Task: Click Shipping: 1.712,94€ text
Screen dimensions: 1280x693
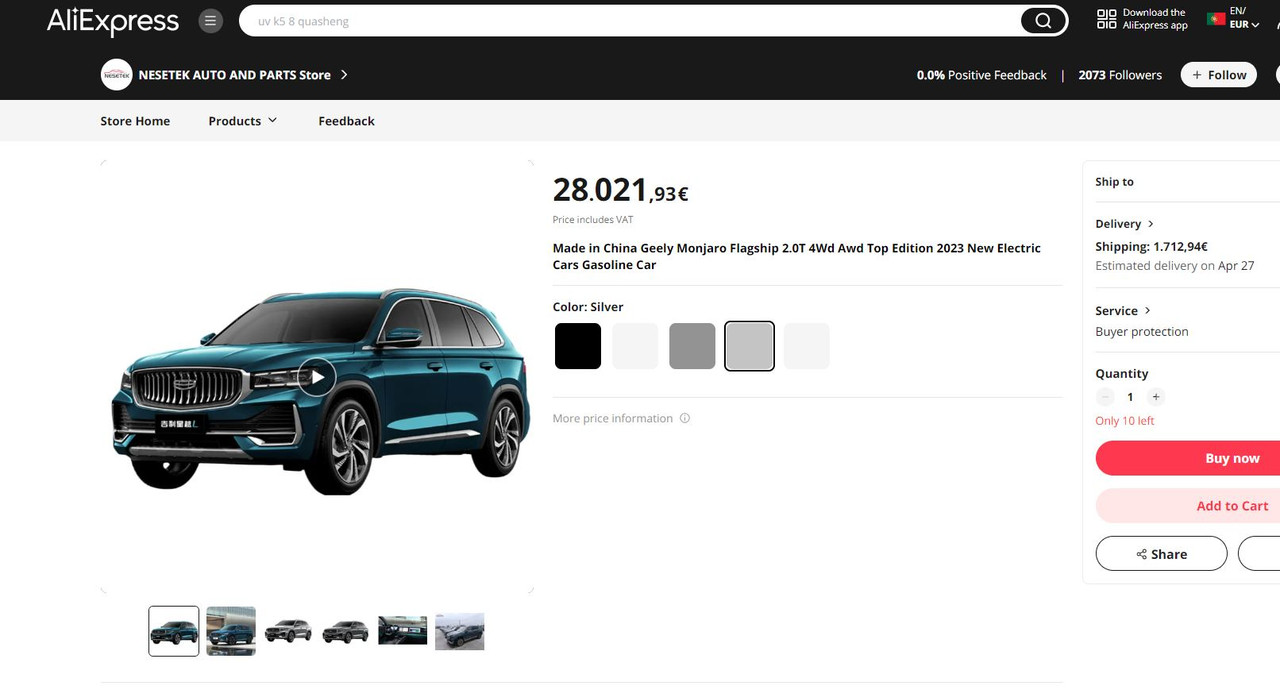Action: (1151, 246)
